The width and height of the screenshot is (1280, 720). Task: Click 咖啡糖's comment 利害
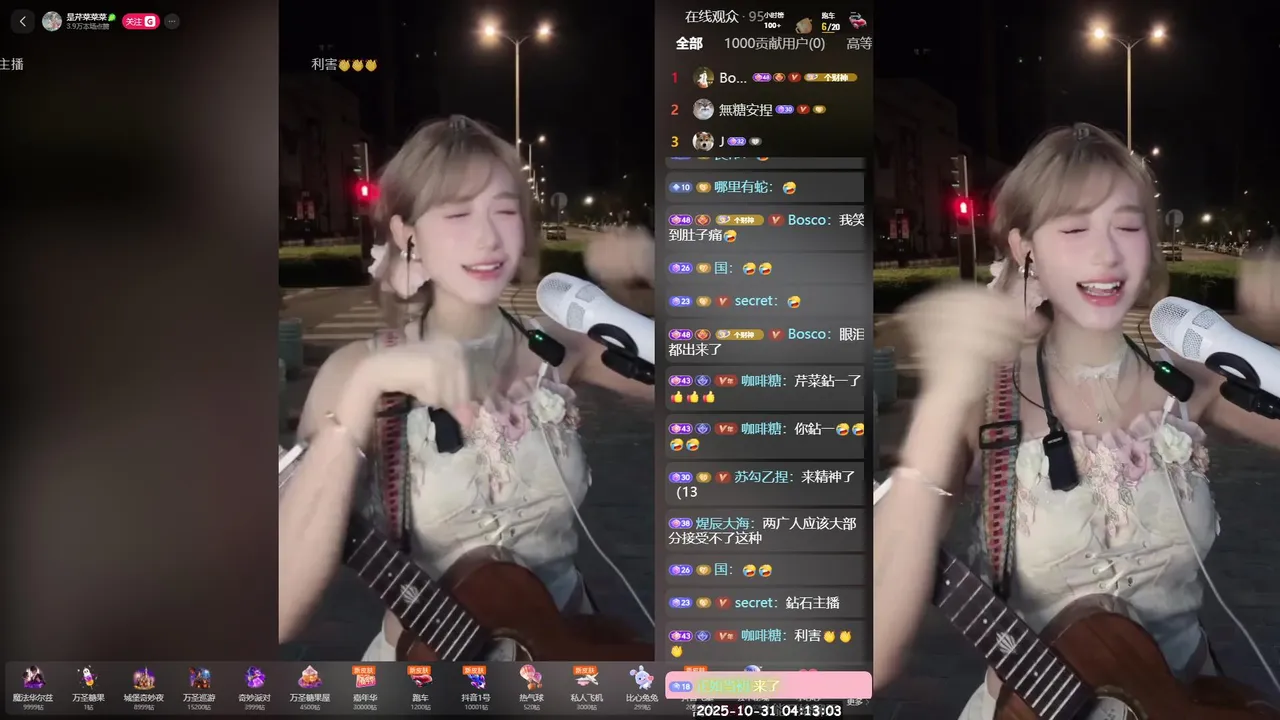pyautogui.click(x=767, y=642)
